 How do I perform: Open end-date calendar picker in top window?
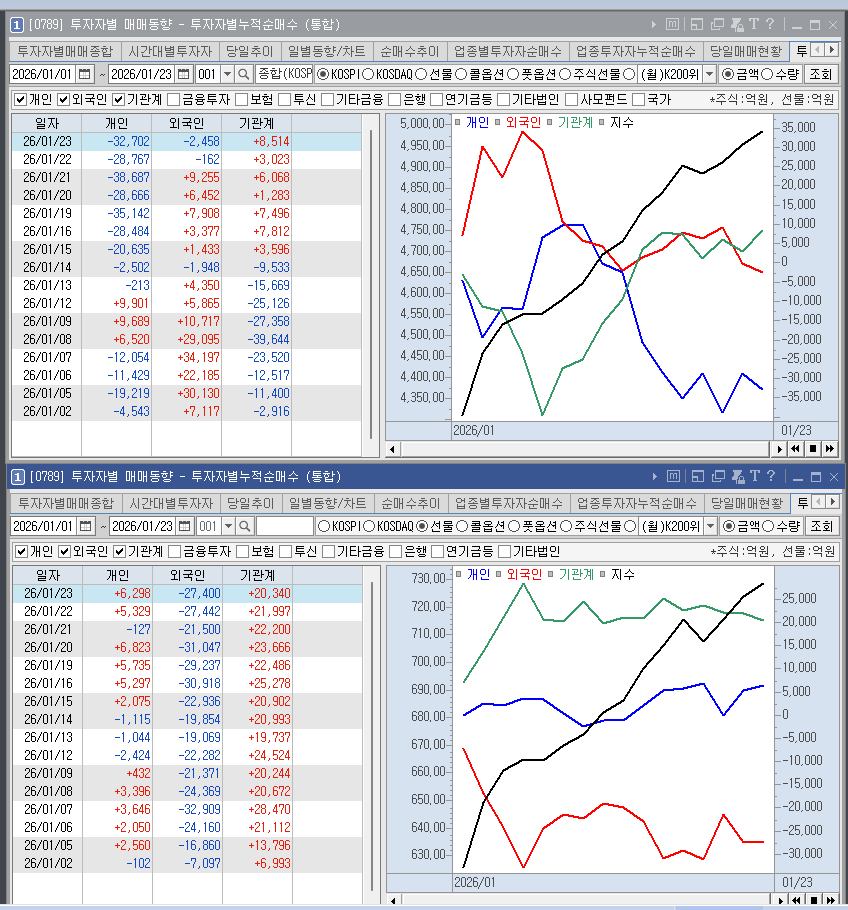click(183, 74)
